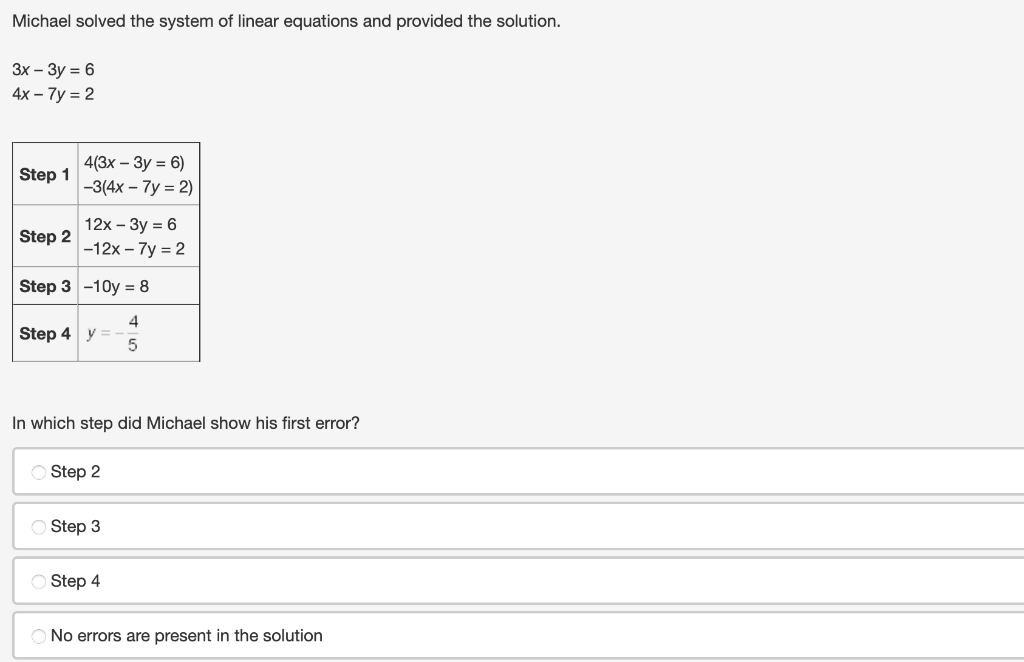Click the –3(4x – 7y = 2) table line
This screenshot has height=662, width=1024.
[138, 187]
